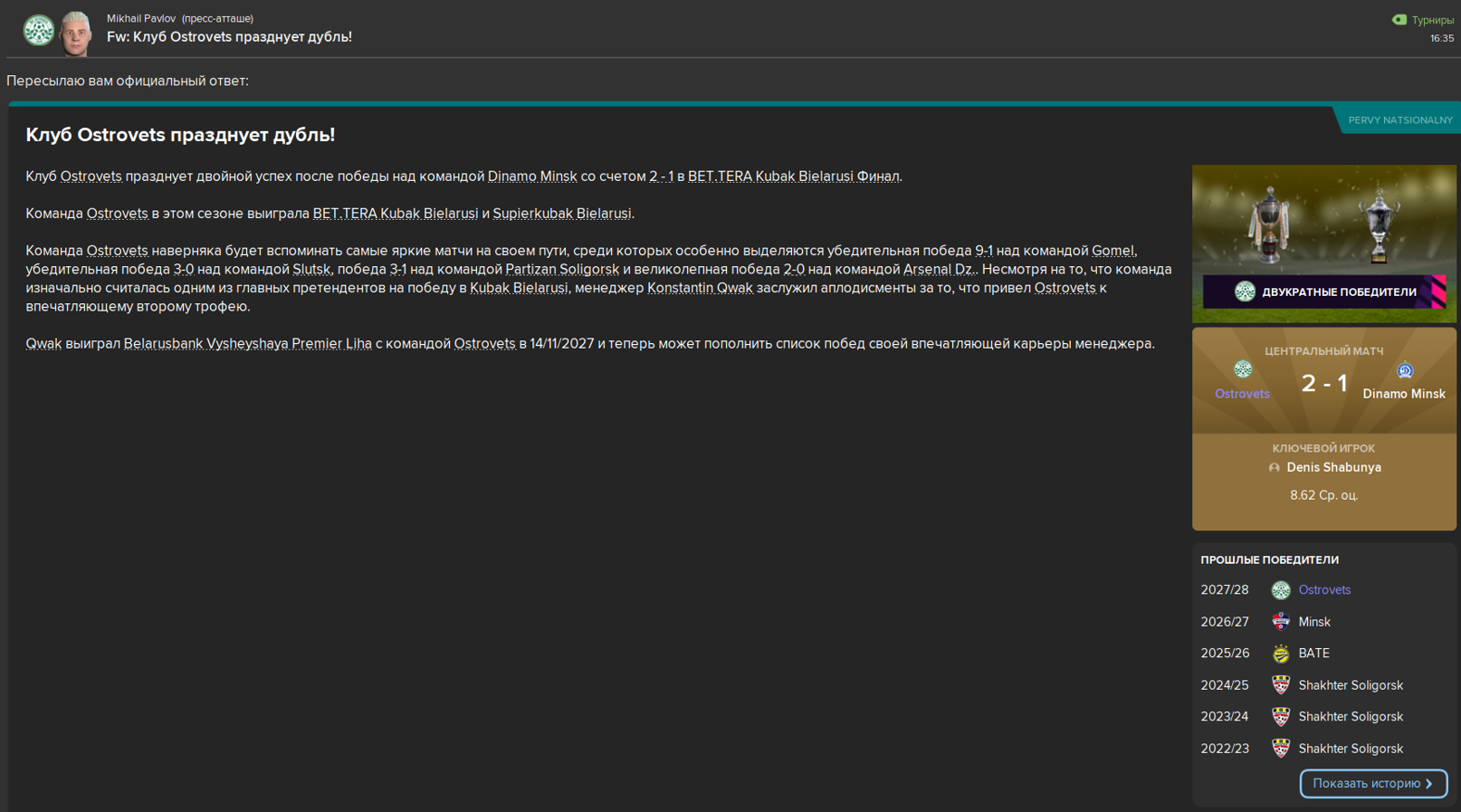This screenshot has width=1461, height=812.
Task: Click Shakhter Soligorsk badge in 2023/24 row
Action: coord(1280,717)
